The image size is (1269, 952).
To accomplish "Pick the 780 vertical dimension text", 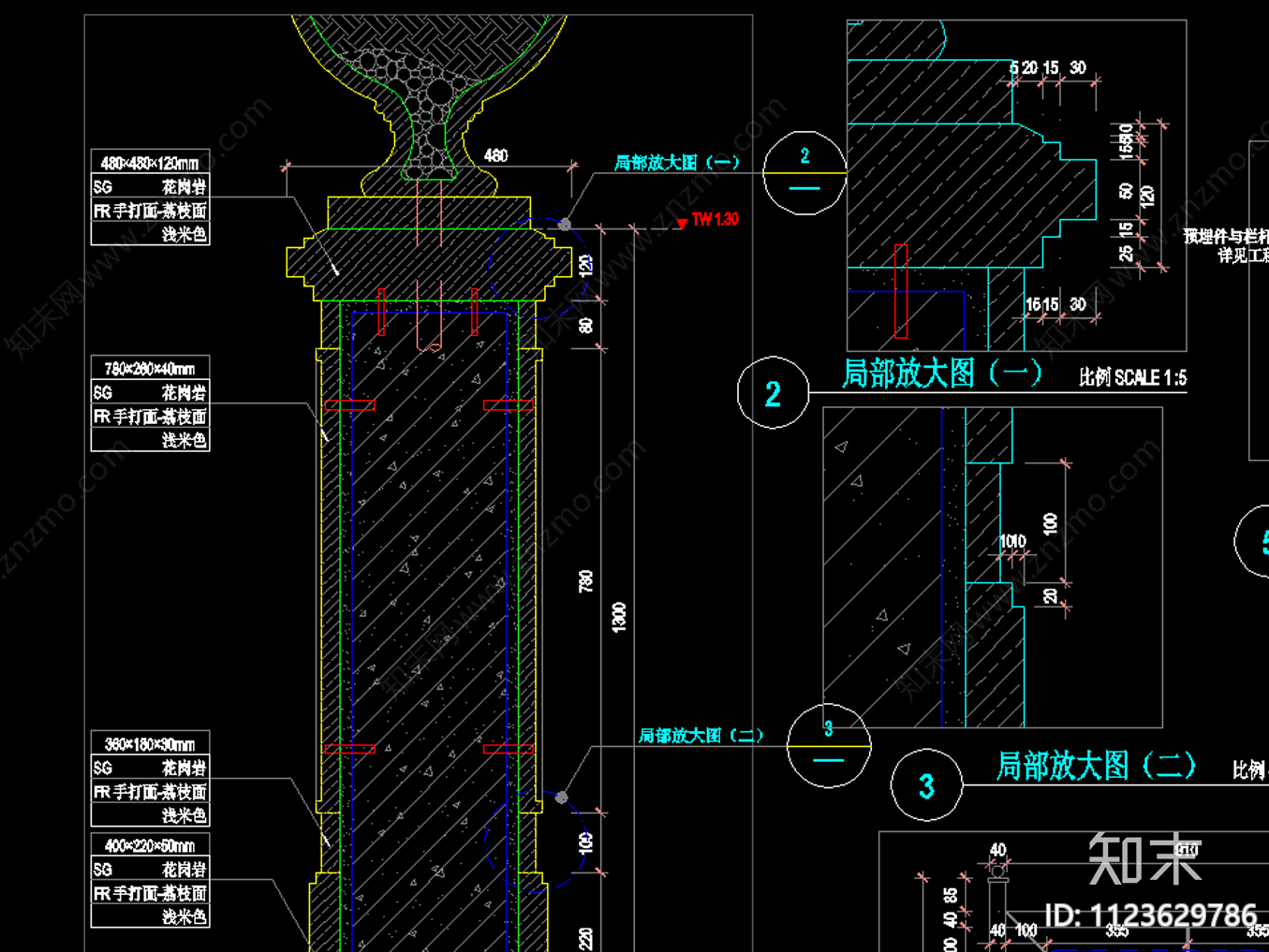I will pos(585,582).
